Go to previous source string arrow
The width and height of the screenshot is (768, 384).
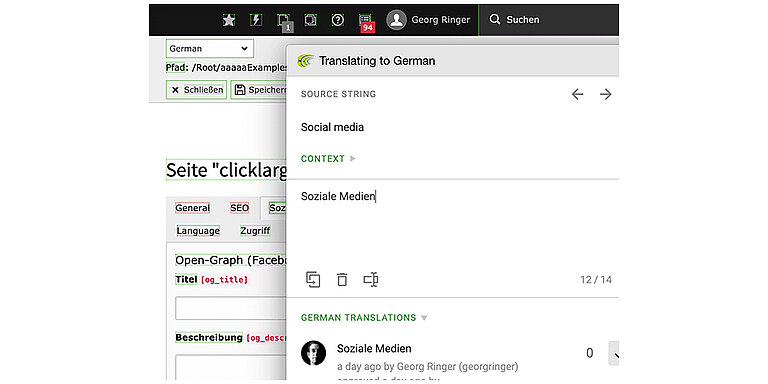577,94
